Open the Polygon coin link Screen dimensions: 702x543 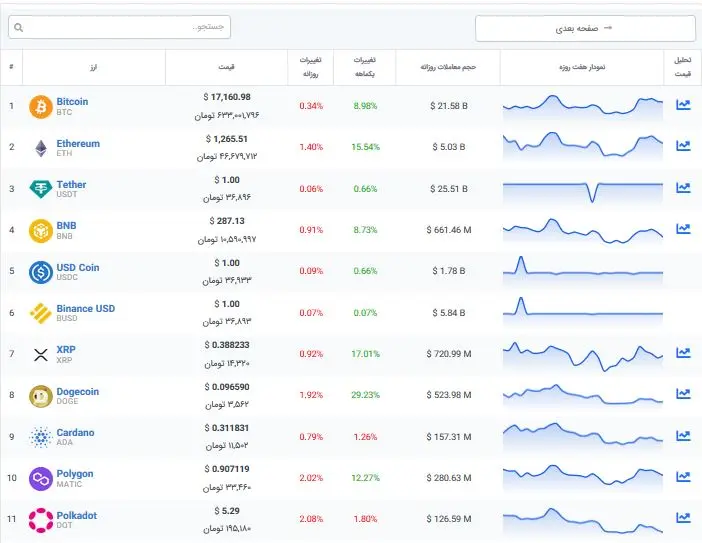click(x=75, y=474)
